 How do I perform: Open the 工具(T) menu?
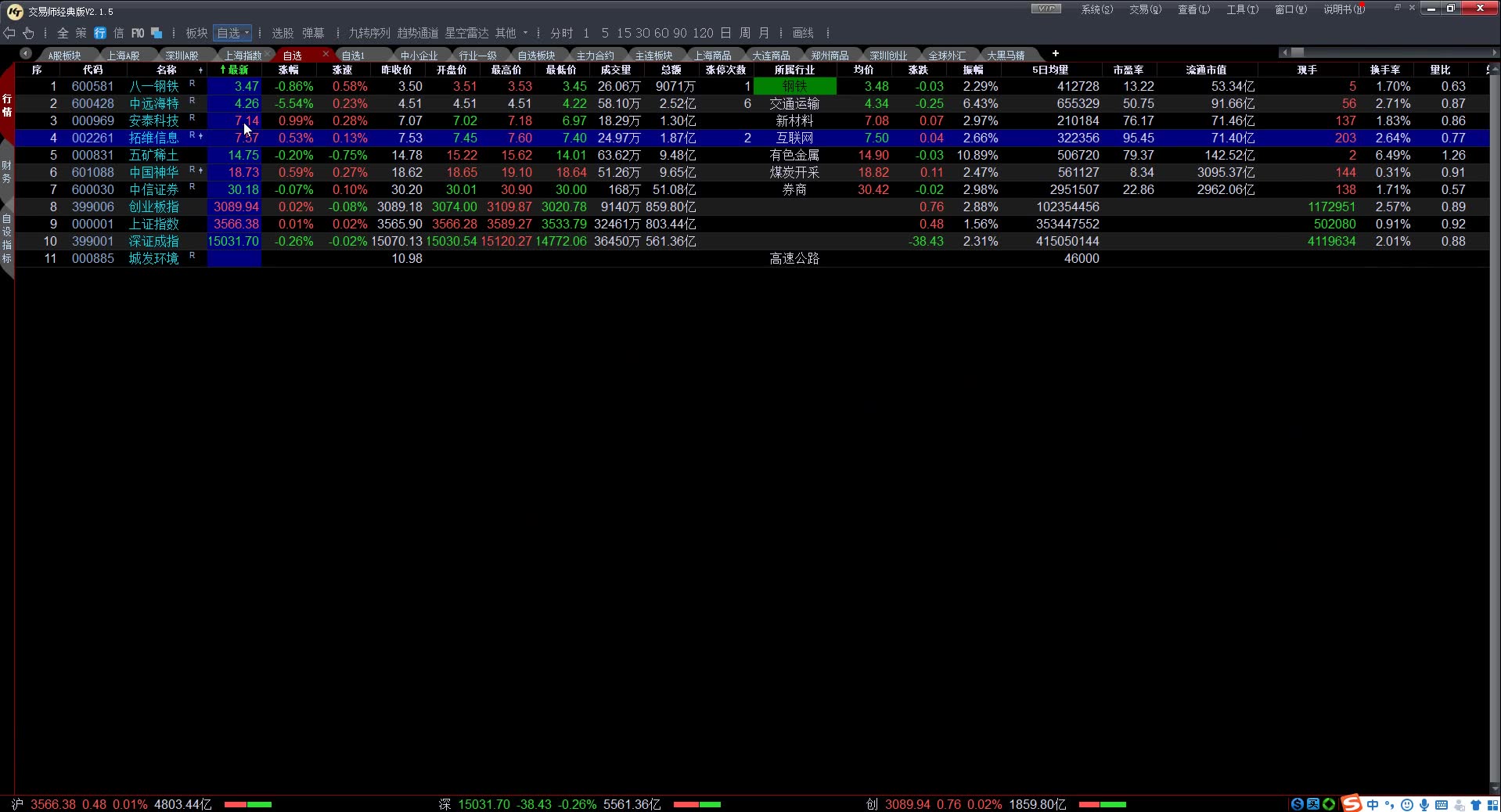click(x=1242, y=9)
